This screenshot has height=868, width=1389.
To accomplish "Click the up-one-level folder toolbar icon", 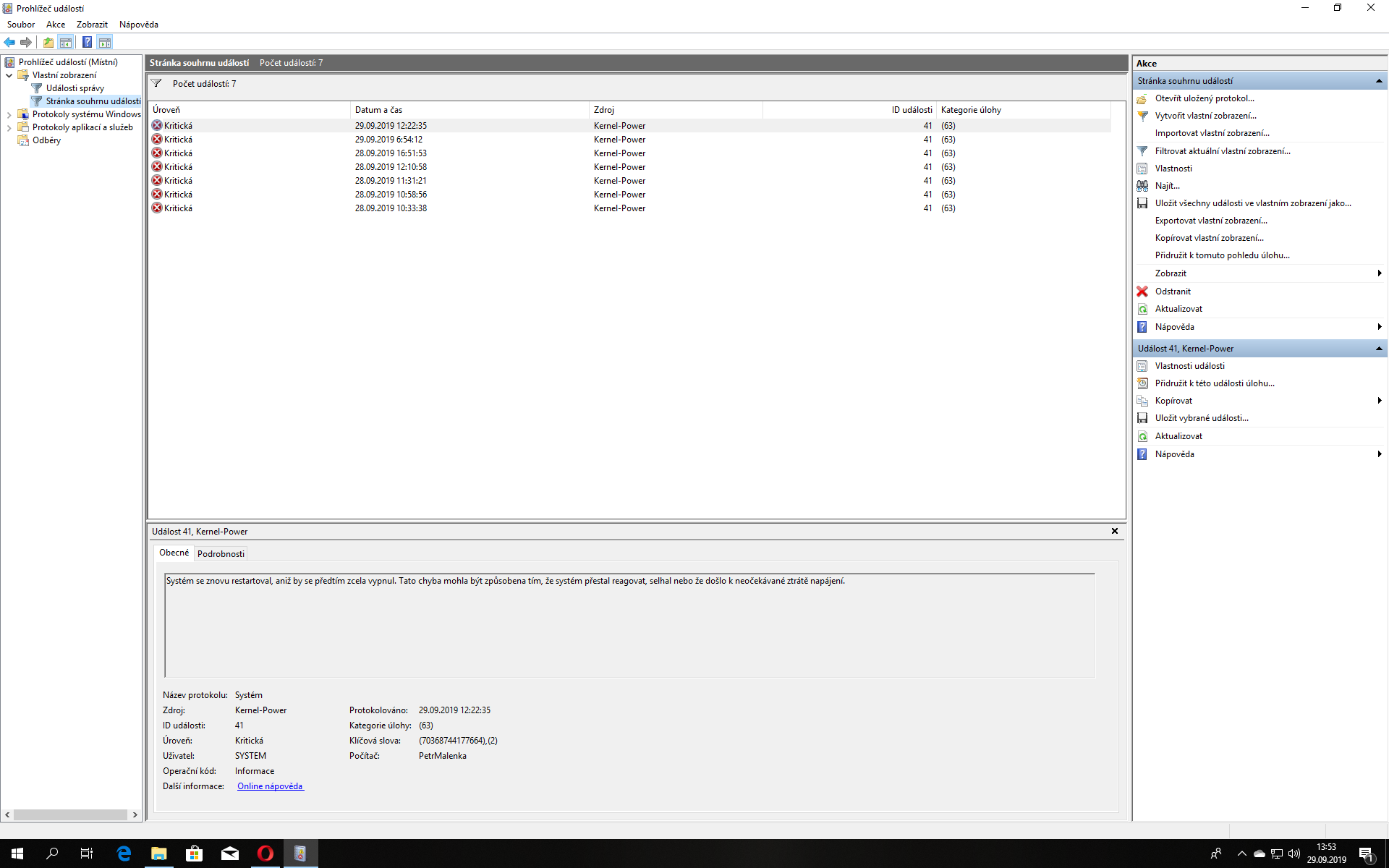I will [x=48, y=42].
